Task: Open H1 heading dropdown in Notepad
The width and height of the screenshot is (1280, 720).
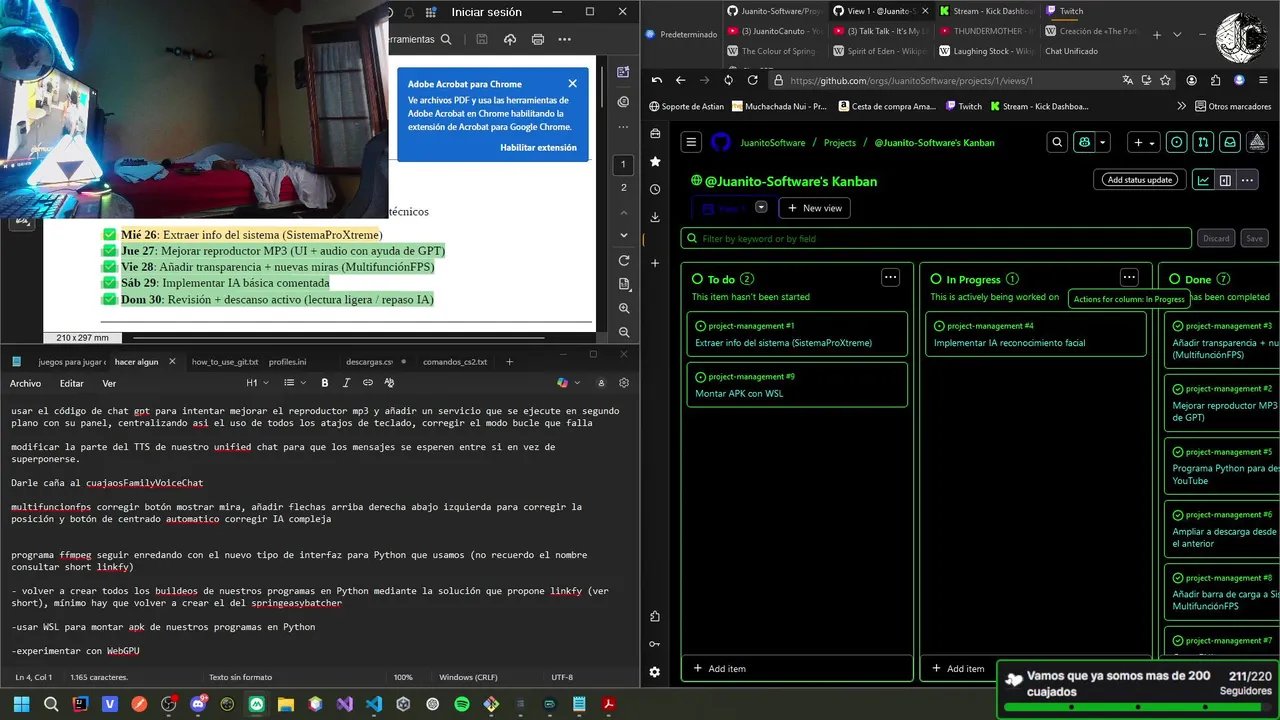Action: click(x=258, y=383)
